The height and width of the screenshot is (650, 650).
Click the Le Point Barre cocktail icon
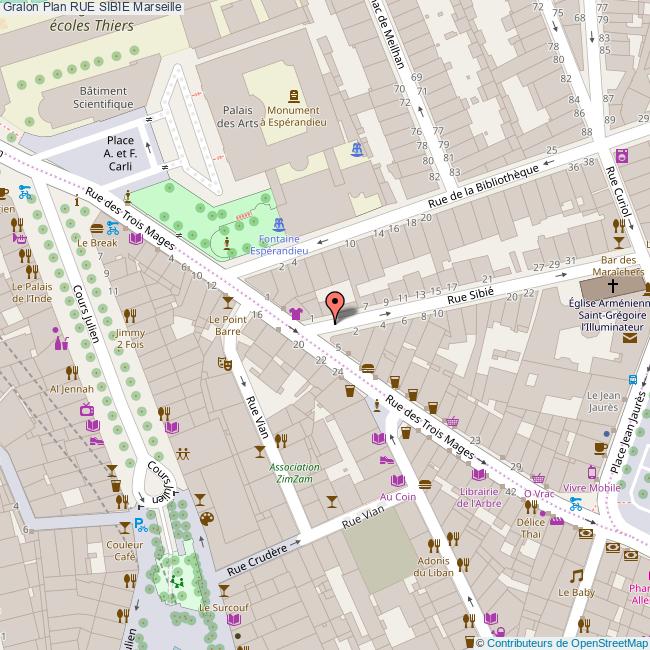(227, 302)
